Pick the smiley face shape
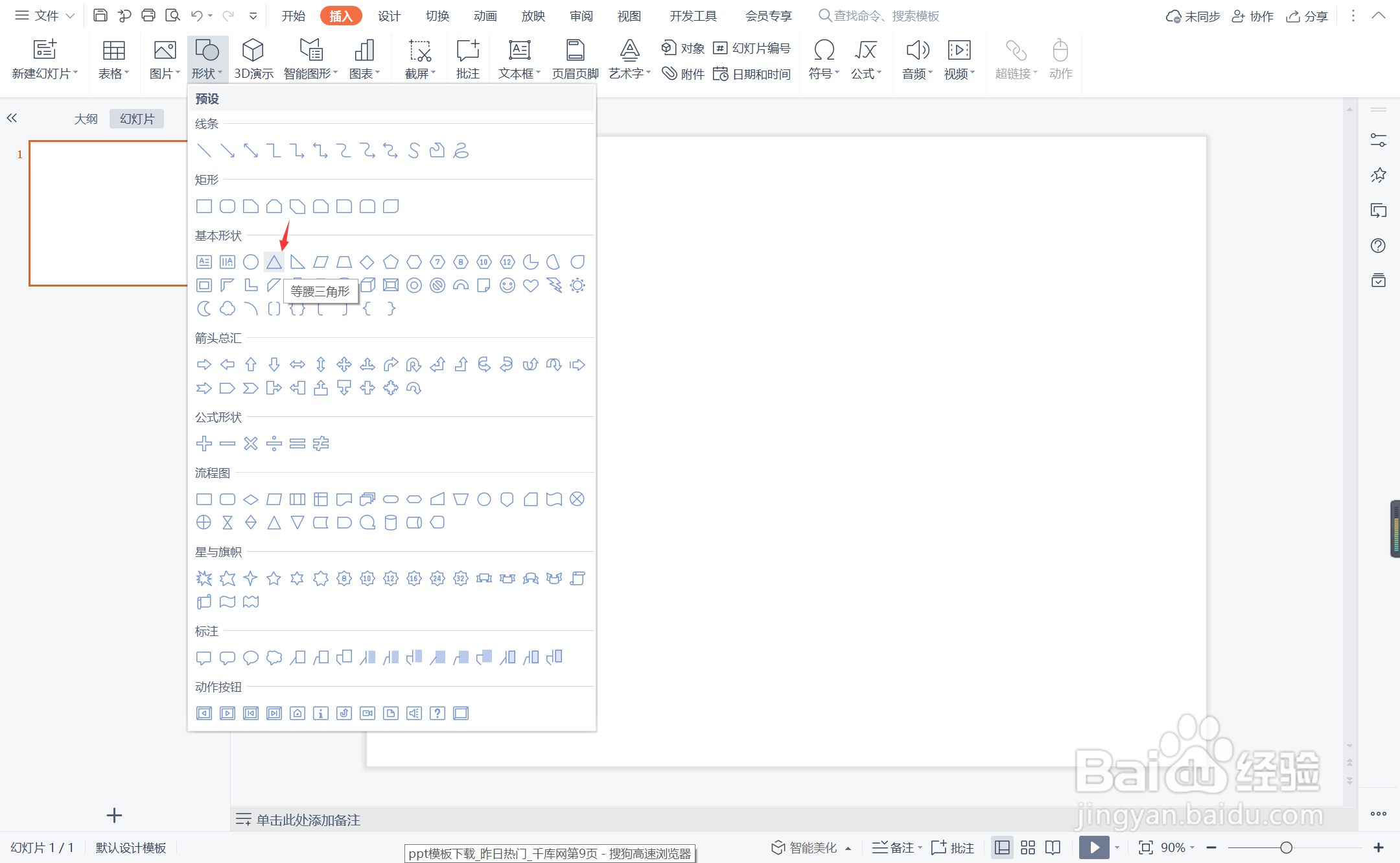Viewport: 1400px width, 863px height. [507, 285]
